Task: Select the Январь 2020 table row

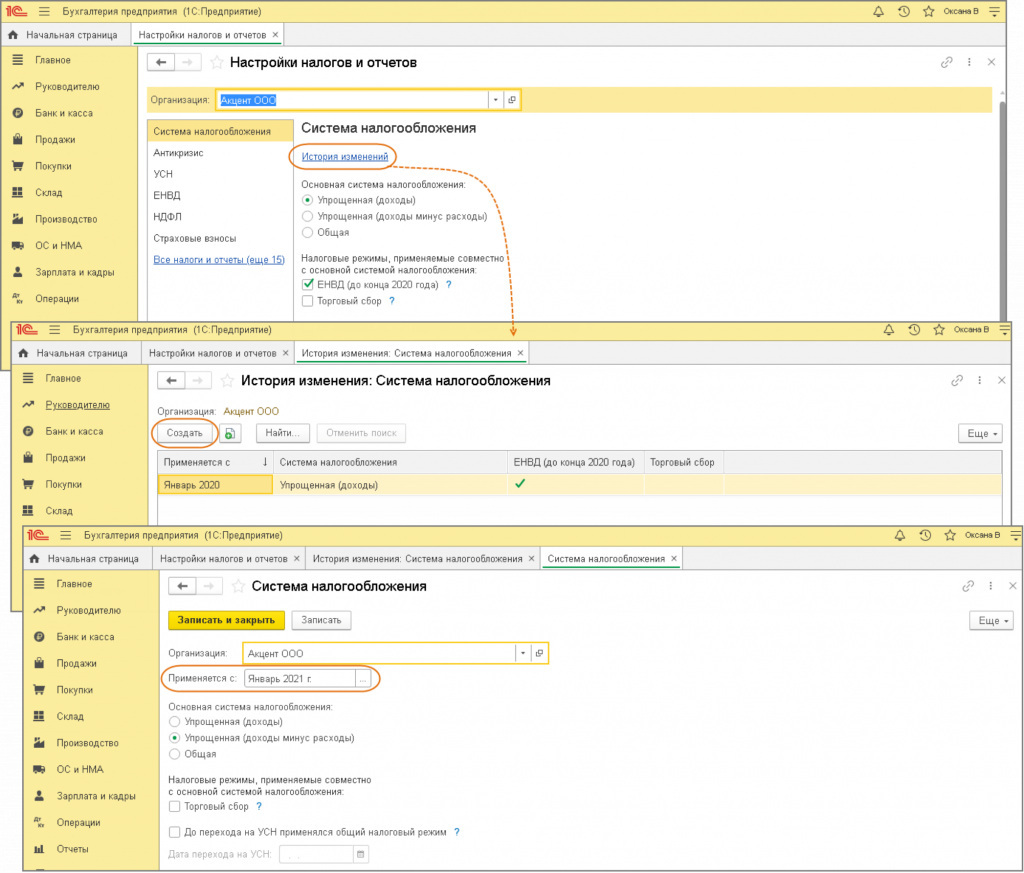Action: click(x=215, y=485)
